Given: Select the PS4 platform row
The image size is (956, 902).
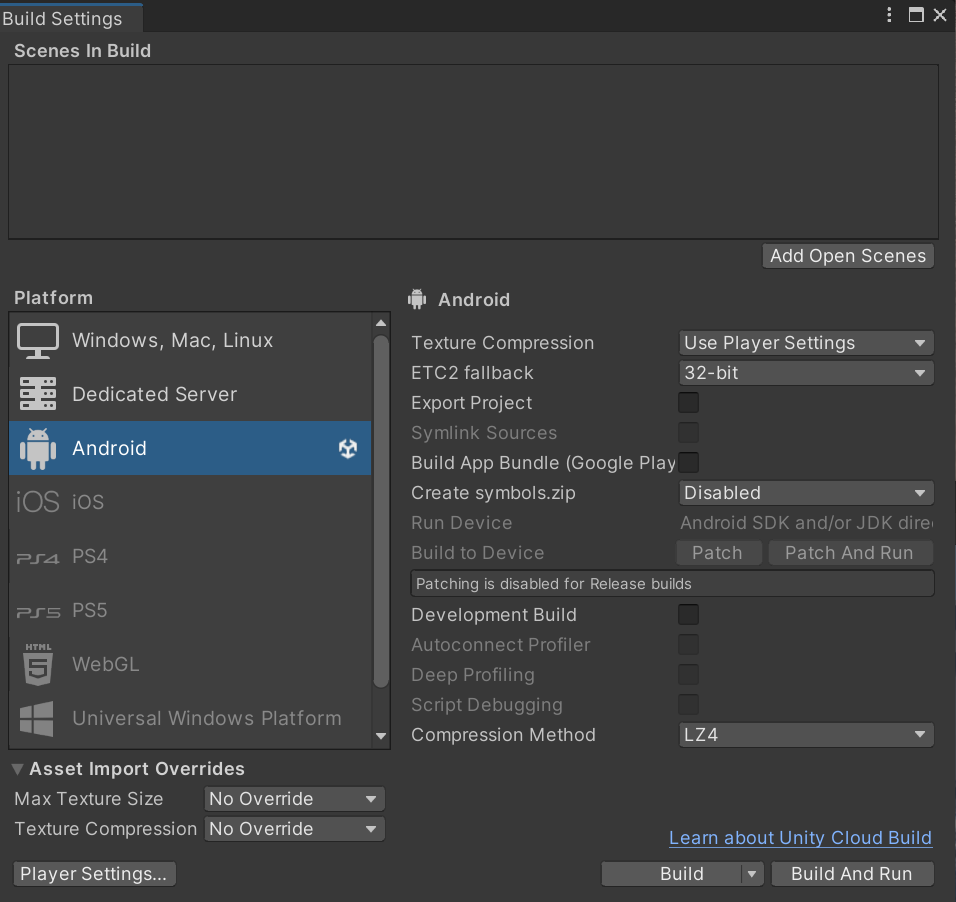Looking at the screenshot, I should [x=190, y=556].
